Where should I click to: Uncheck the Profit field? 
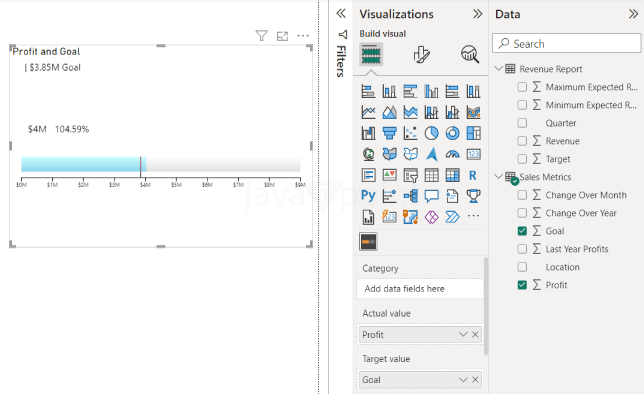(522, 285)
